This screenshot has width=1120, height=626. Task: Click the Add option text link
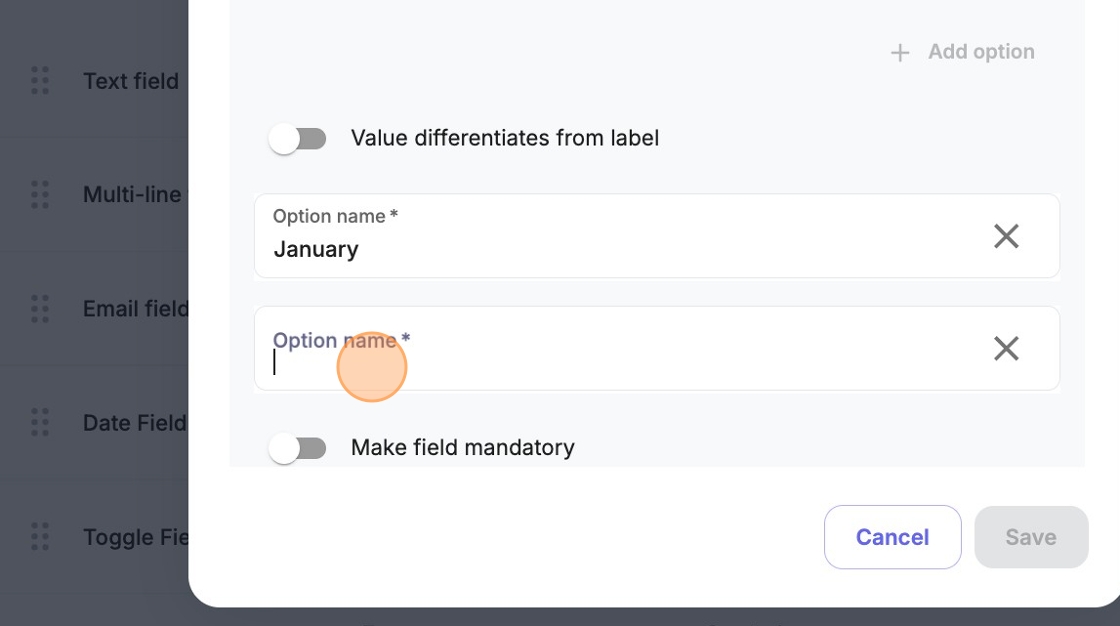[980, 52]
